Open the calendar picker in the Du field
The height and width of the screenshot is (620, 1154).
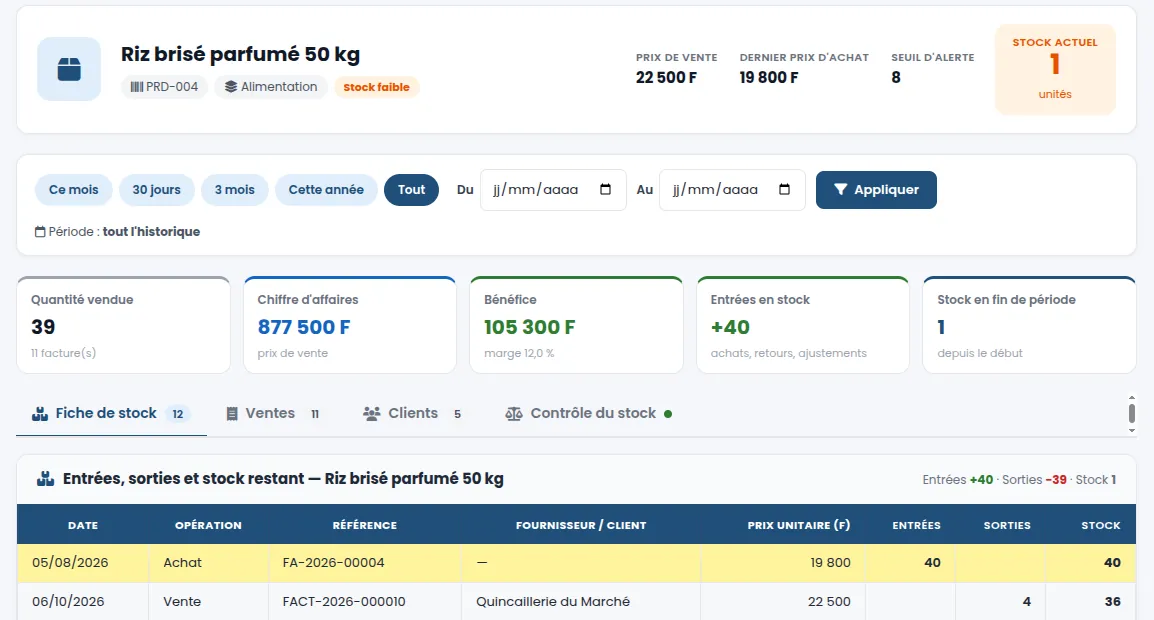tap(606, 189)
